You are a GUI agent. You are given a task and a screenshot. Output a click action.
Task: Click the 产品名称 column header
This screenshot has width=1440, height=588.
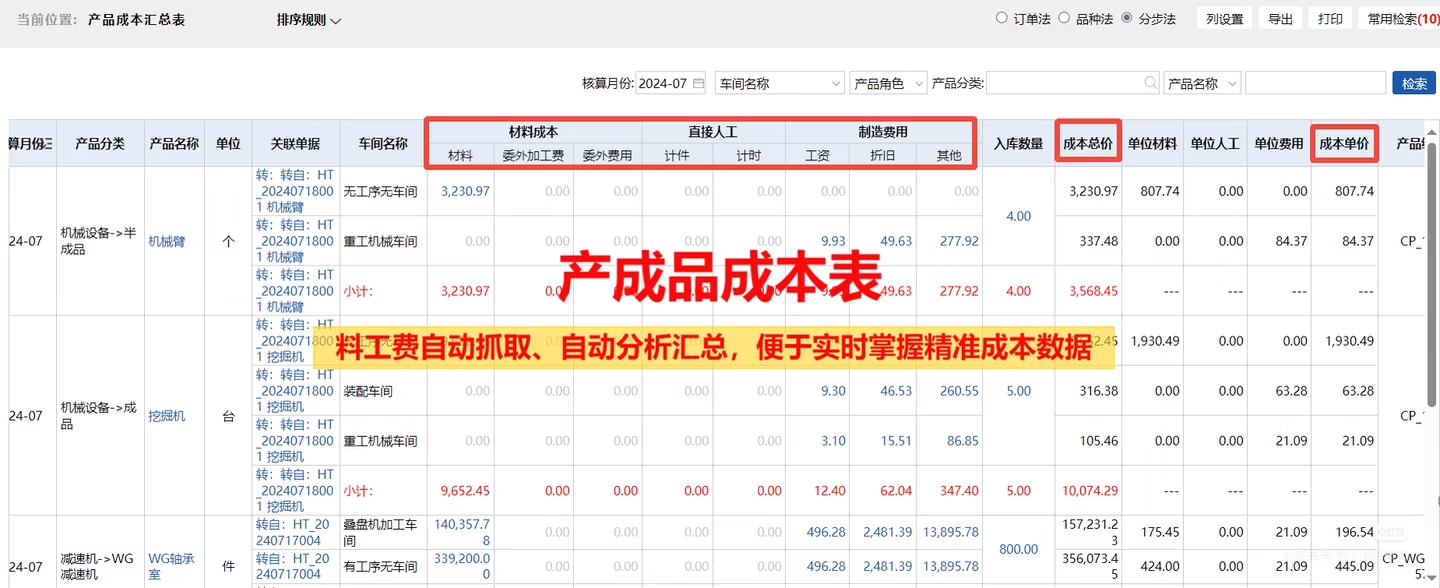point(174,144)
